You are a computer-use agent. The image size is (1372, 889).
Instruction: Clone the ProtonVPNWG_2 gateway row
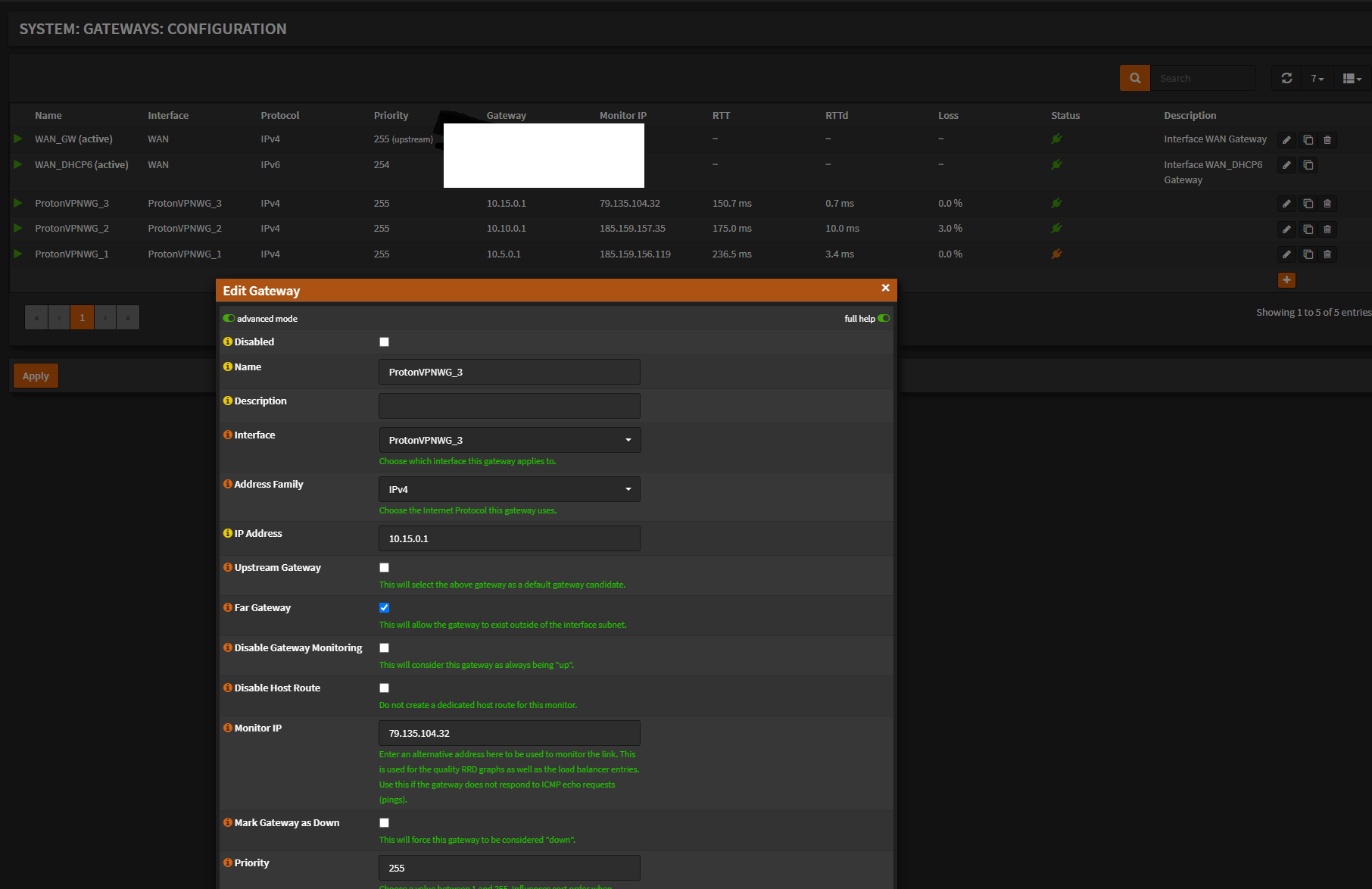(x=1308, y=229)
